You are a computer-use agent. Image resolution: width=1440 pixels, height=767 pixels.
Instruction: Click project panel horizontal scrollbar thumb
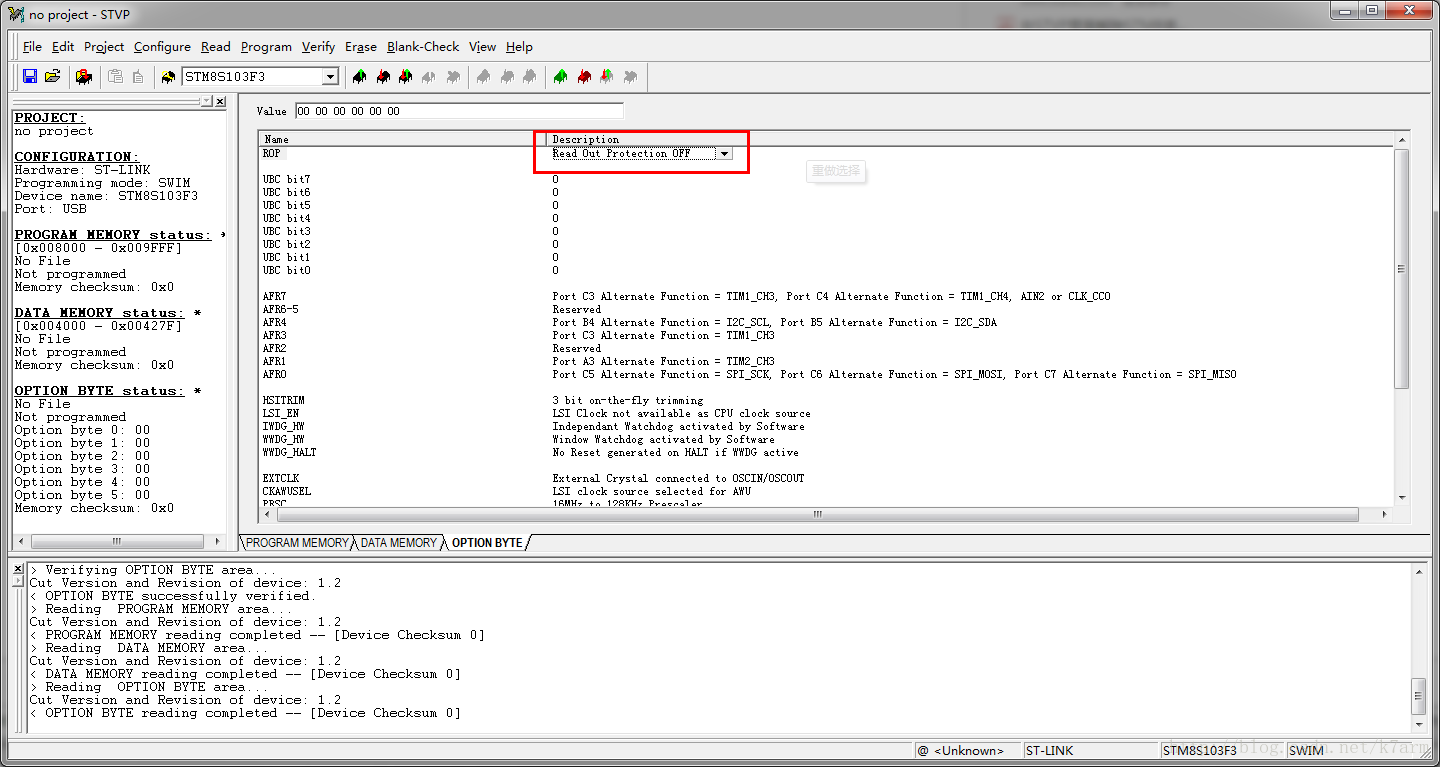click(x=116, y=541)
